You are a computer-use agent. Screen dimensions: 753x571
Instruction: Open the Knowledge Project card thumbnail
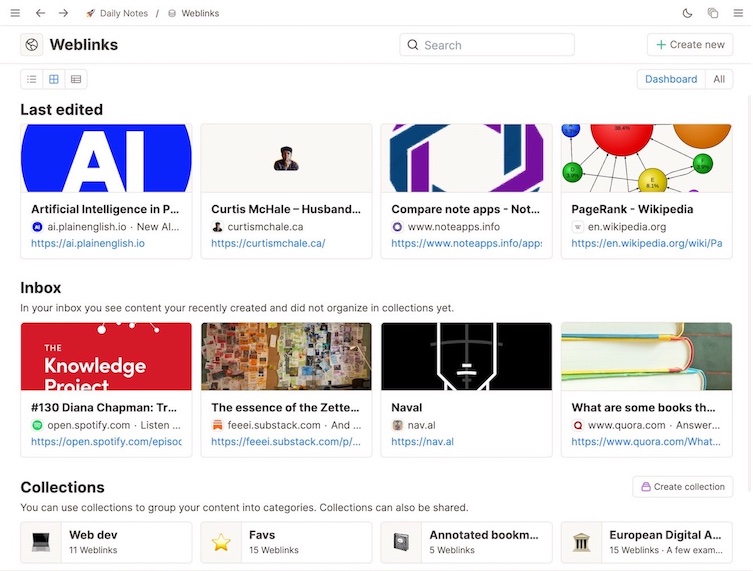click(x=106, y=356)
